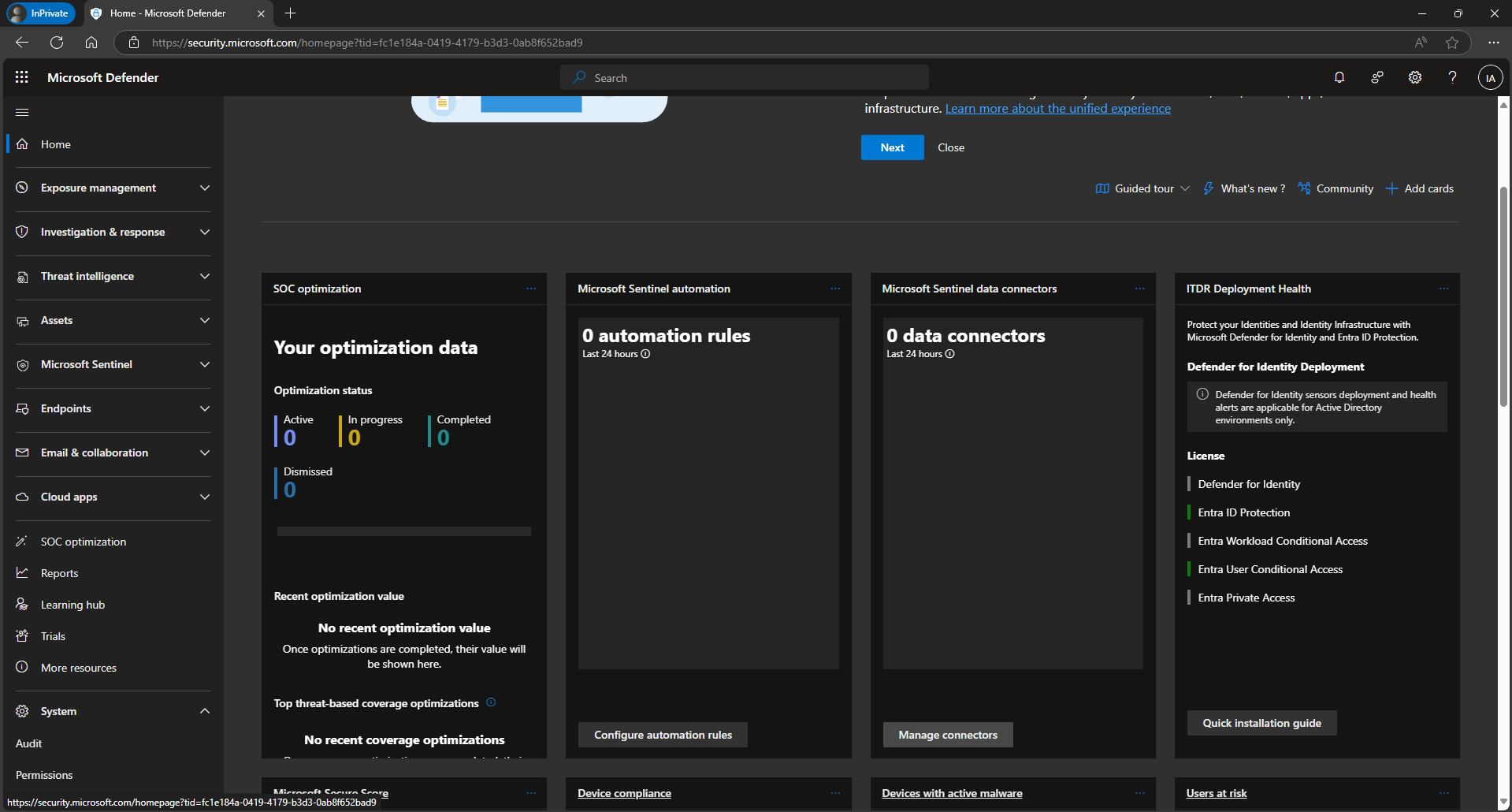Refresh the browser page
This screenshot has width=1512, height=812.
[x=57, y=43]
